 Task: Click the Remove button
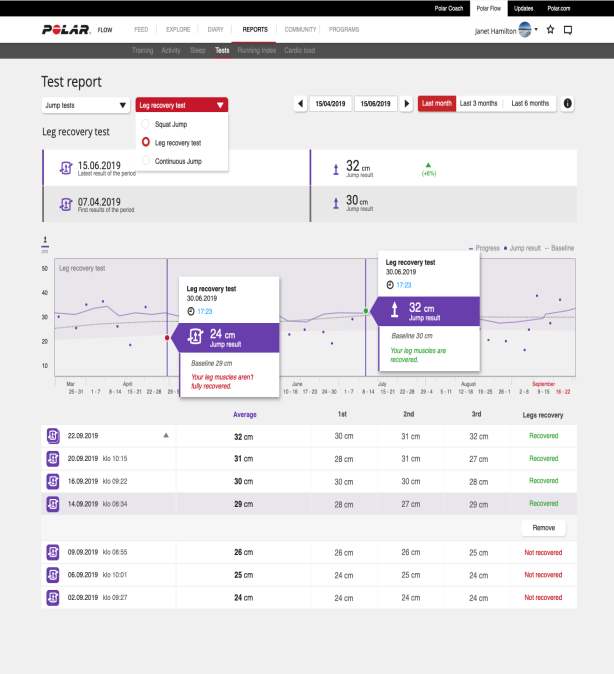[543, 528]
